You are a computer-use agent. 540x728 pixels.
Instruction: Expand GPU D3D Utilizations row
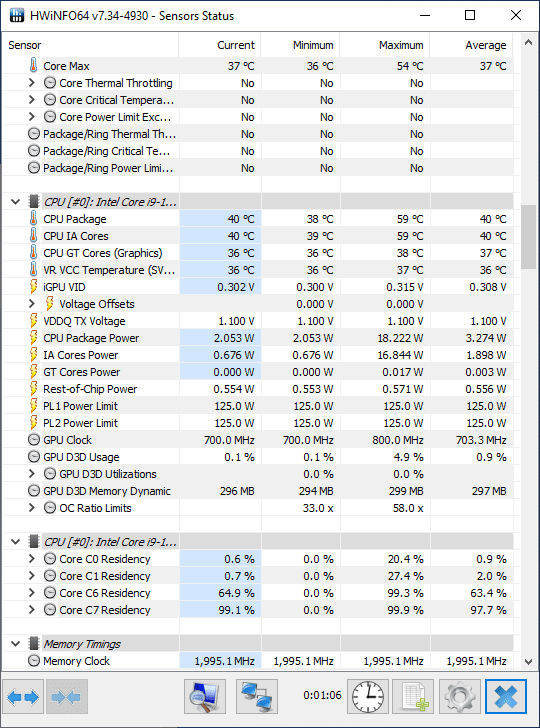[32, 474]
